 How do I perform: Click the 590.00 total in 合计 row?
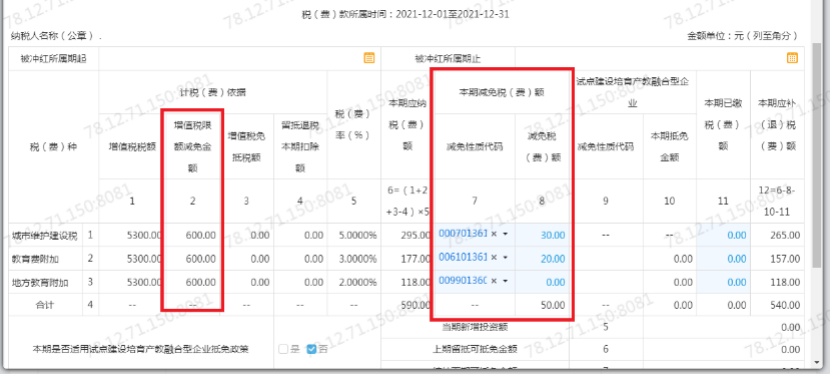pos(416,305)
